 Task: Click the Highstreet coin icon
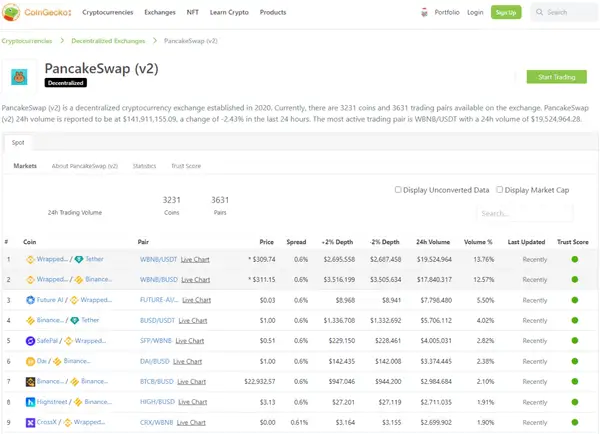pyautogui.click(x=30, y=402)
